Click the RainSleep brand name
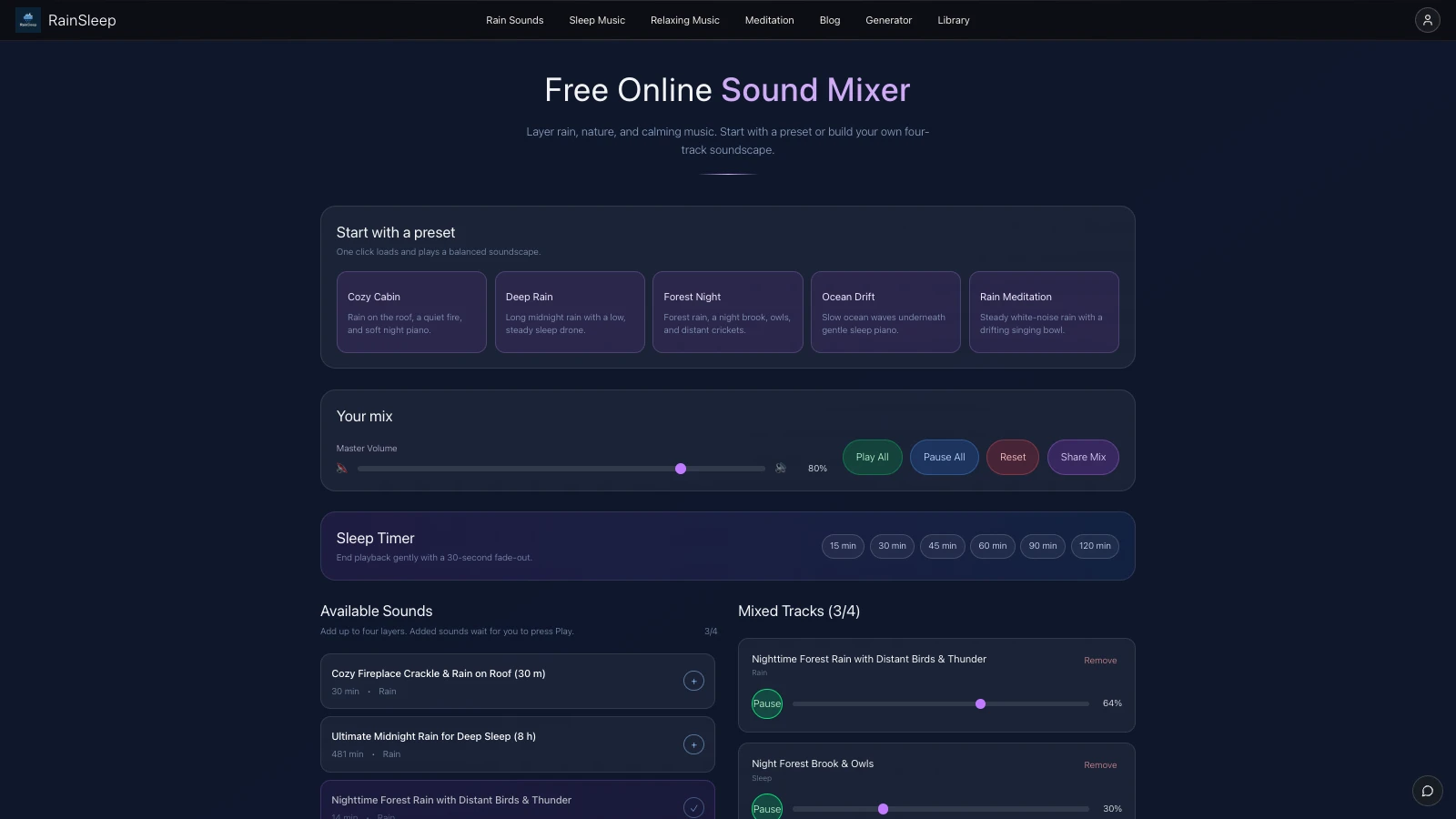Viewport: 1456px width, 819px height. [x=82, y=20]
